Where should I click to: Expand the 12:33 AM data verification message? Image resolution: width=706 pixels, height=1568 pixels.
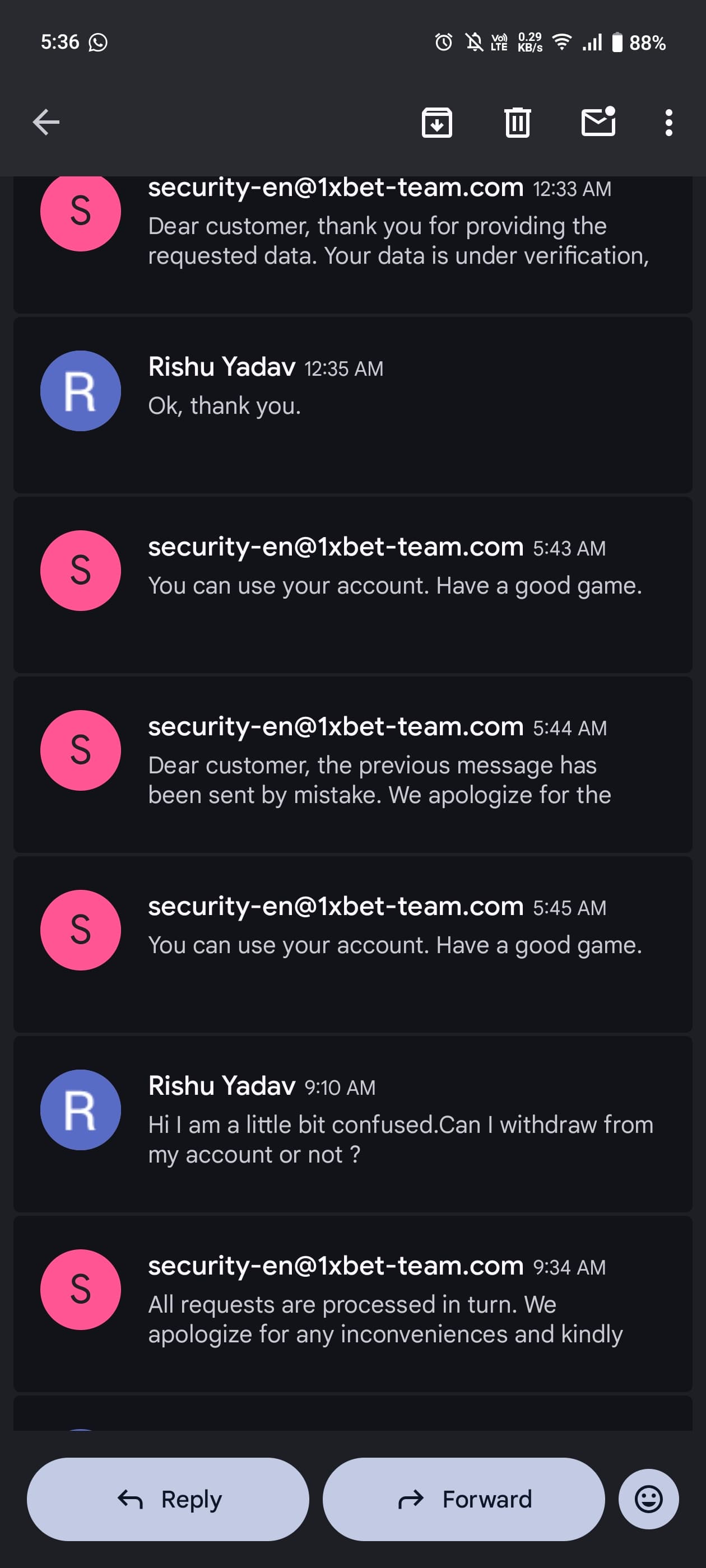pos(398,241)
